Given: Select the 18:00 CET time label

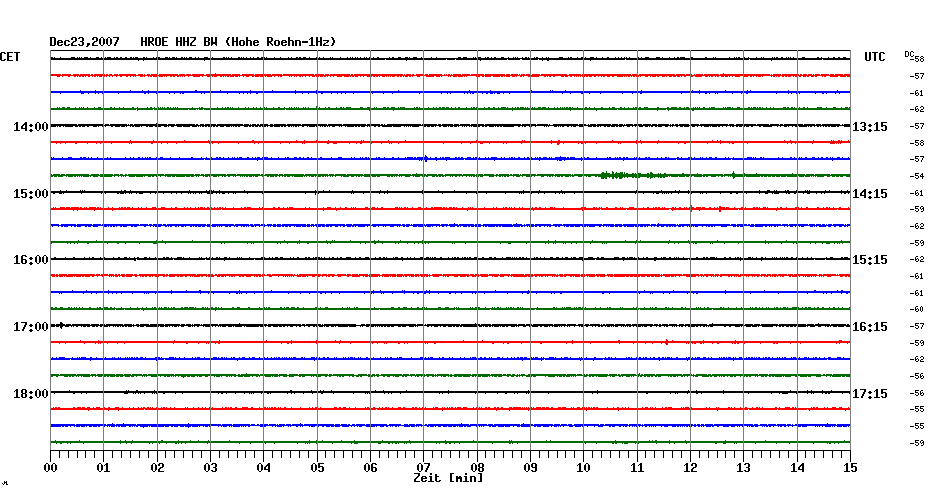Looking at the screenshot, I should (31, 394).
